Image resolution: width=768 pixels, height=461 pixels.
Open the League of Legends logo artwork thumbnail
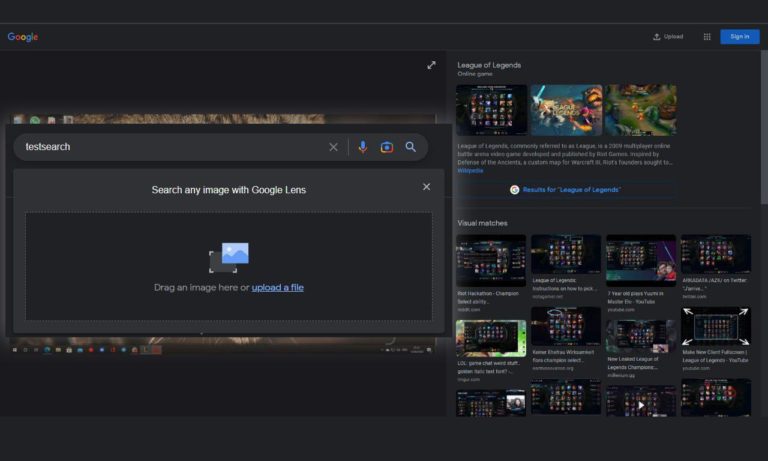(566, 110)
